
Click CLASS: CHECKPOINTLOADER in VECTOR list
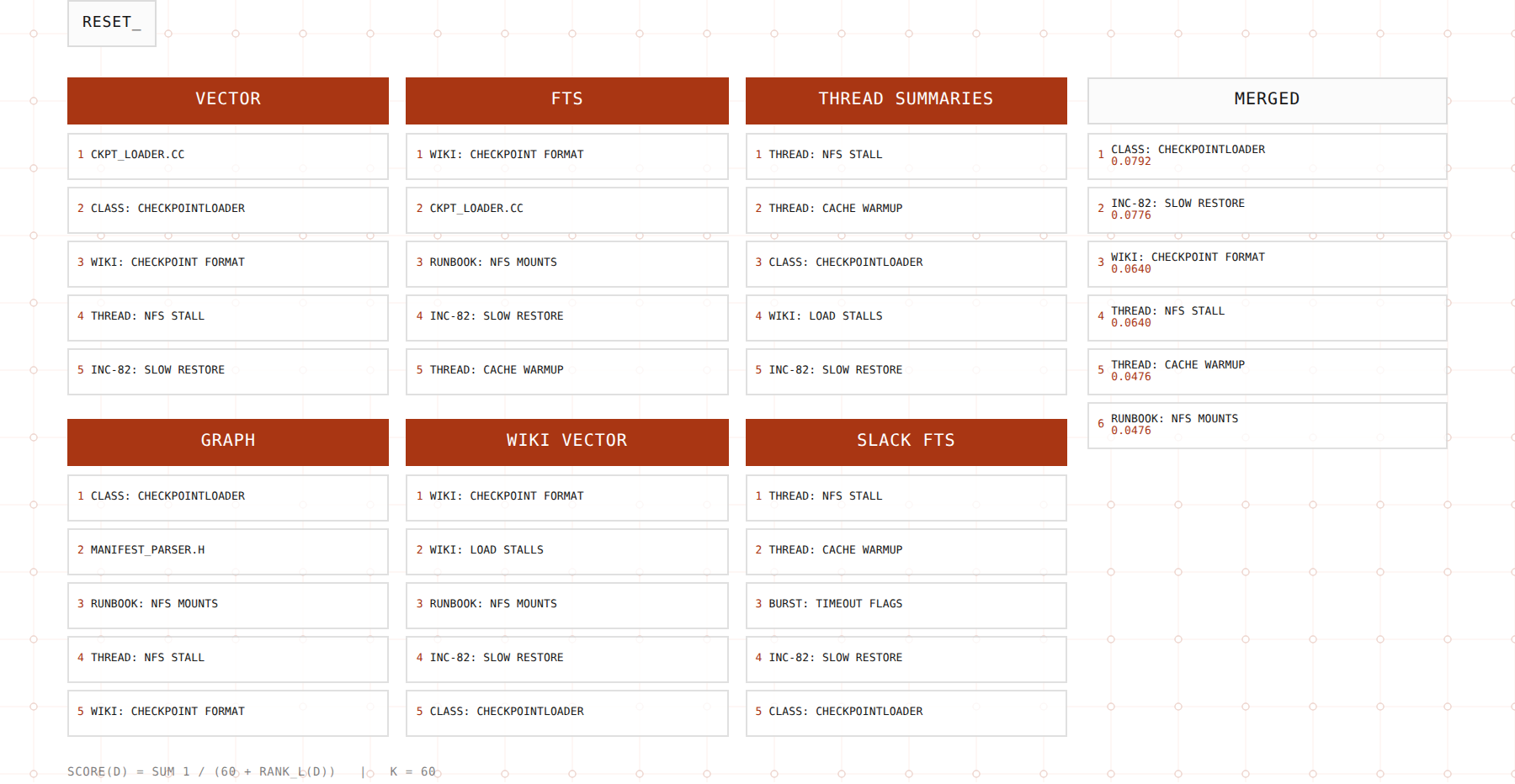pyautogui.click(x=228, y=210)
